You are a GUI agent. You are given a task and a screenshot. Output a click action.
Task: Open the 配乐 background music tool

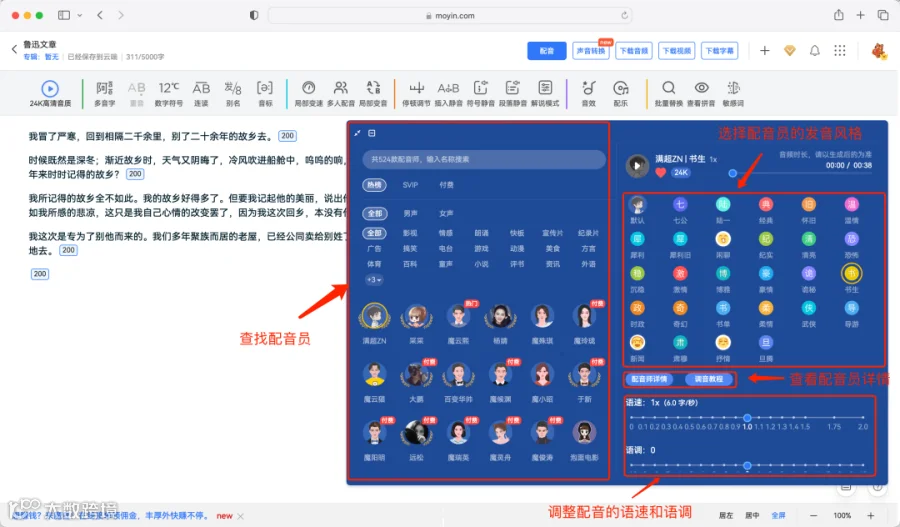(x=620, y=93)
